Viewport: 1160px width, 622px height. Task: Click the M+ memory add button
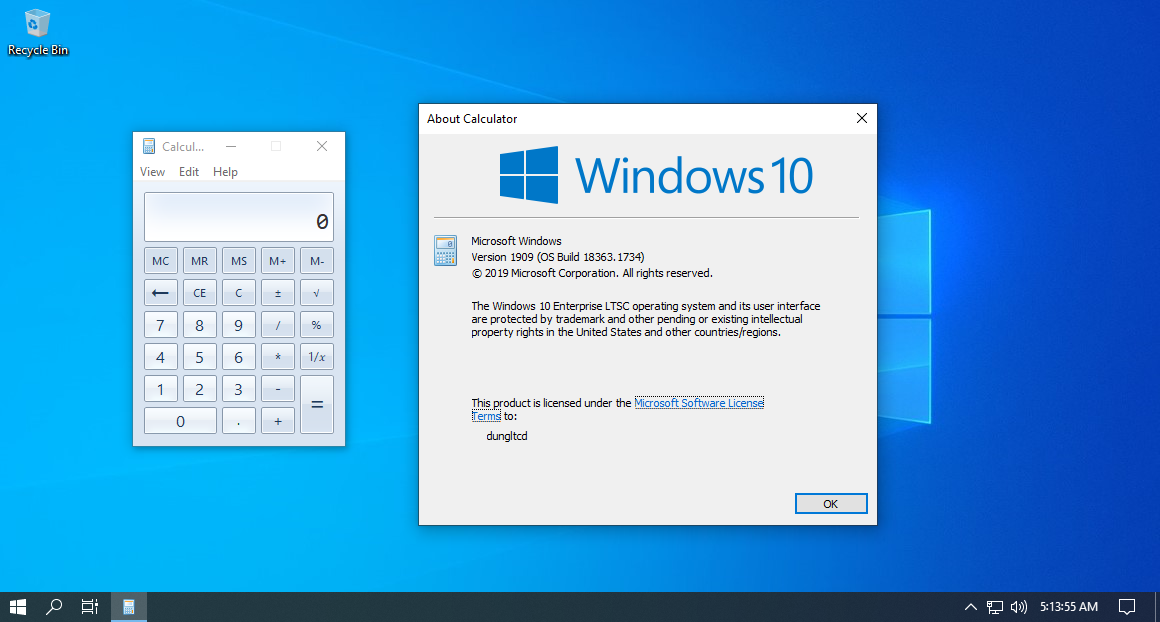(277, 261)
